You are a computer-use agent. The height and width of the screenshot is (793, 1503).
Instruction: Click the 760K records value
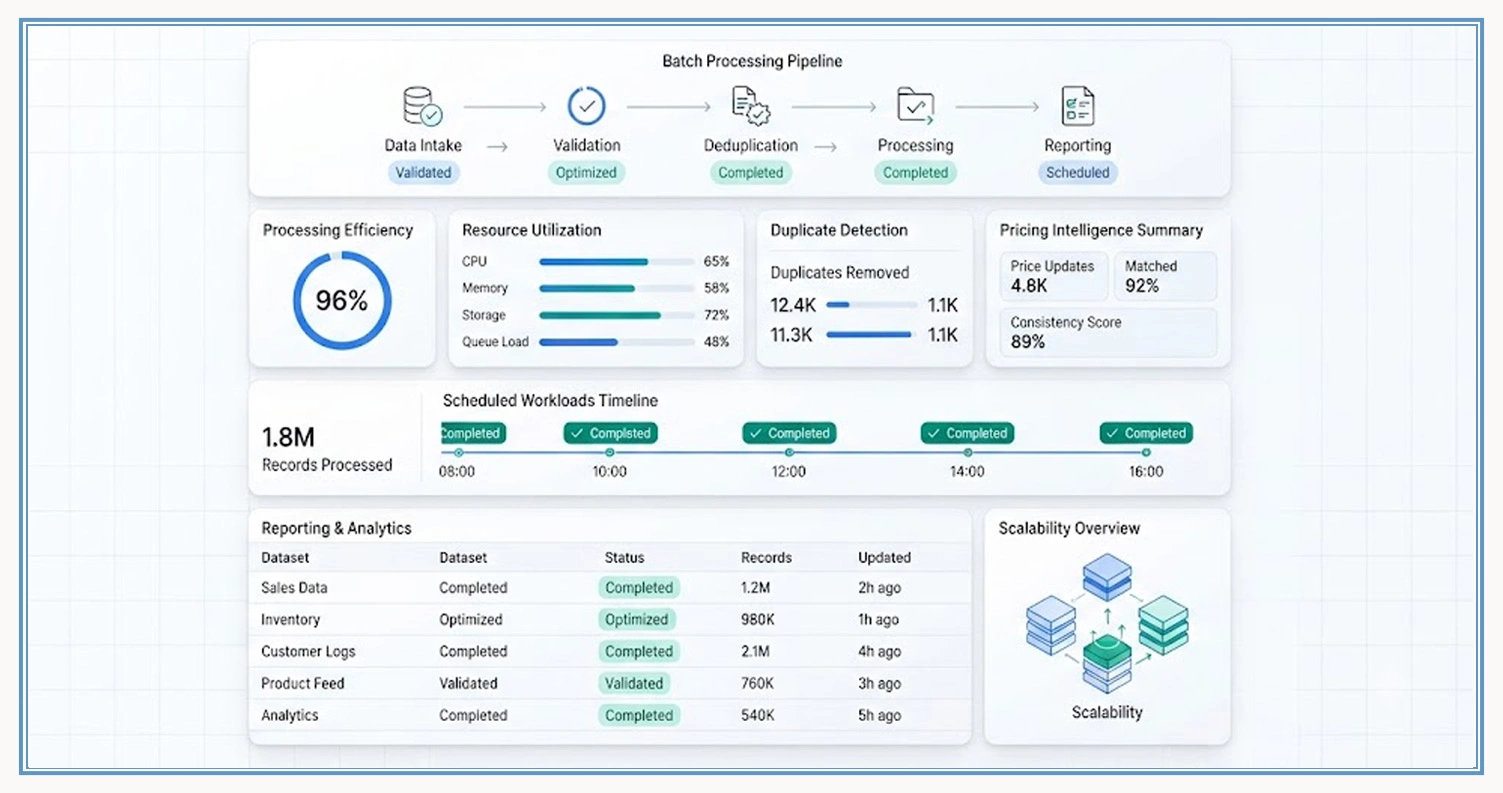(x=757, y=684)
